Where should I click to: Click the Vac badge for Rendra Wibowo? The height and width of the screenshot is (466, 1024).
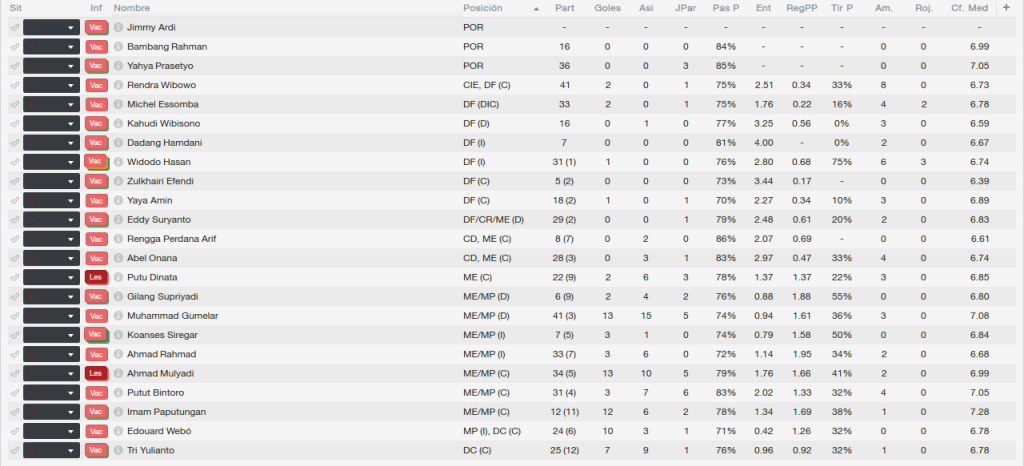point(96,85)
